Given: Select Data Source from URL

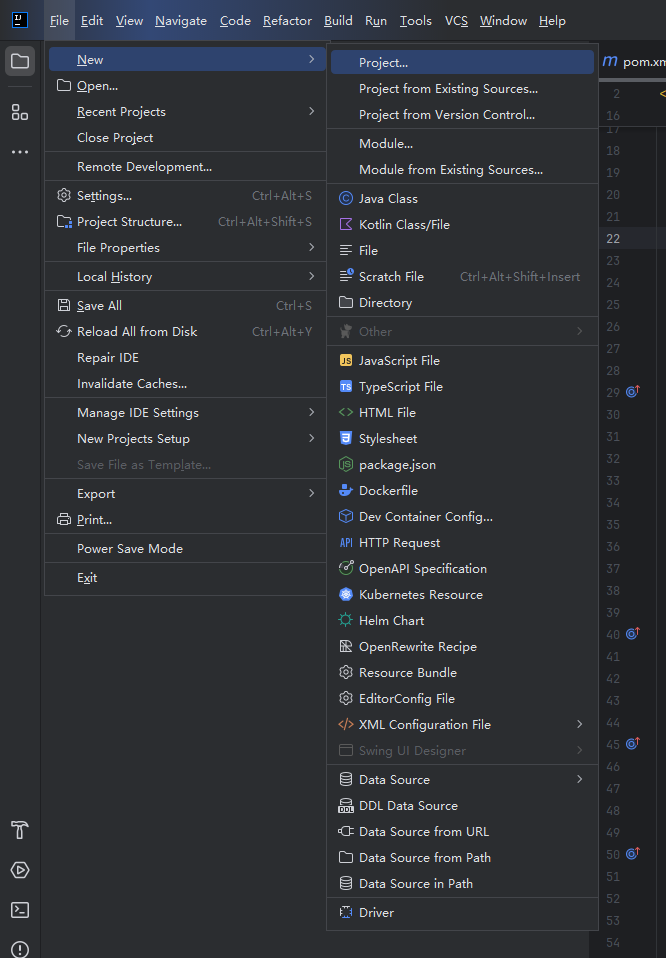Looking at the screenshot, I should [463, 832].
